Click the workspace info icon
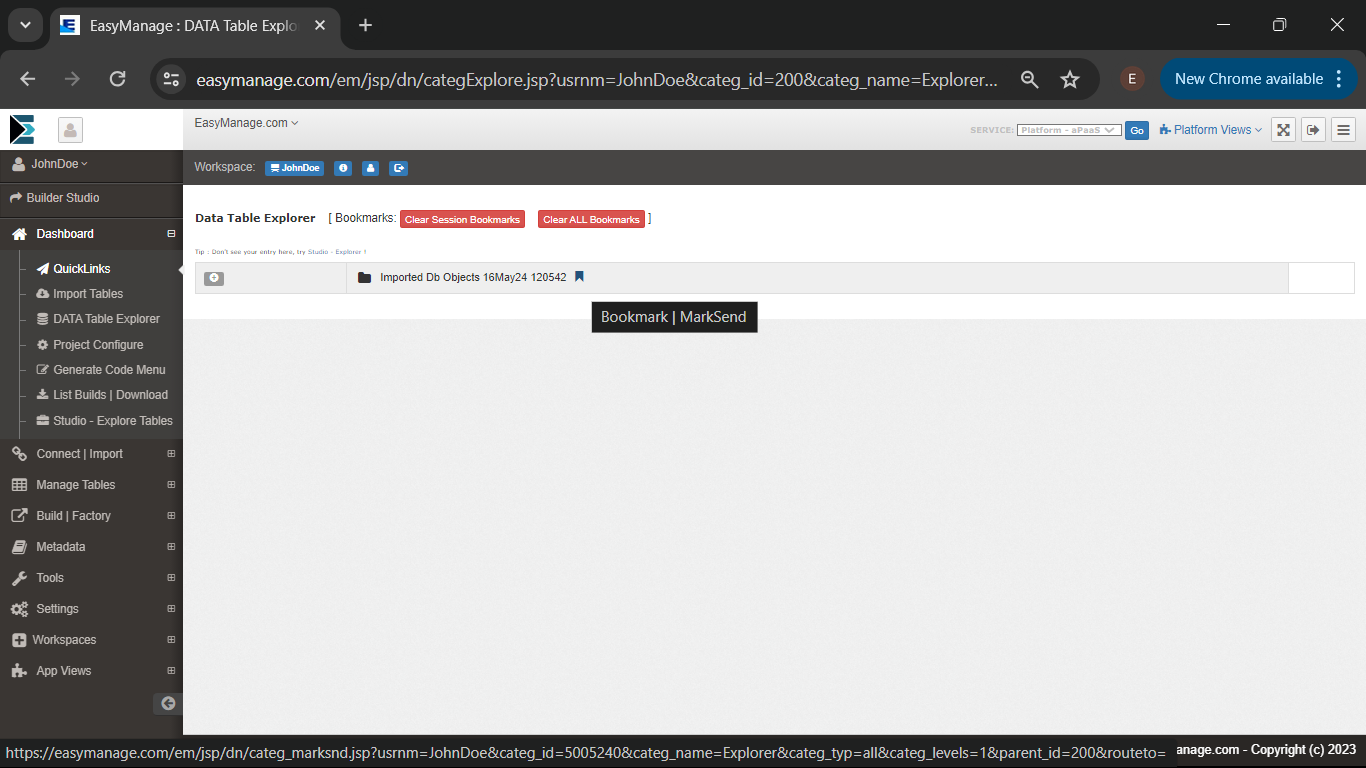This screenshot has width=1366, height=768. tap(343, 168)
